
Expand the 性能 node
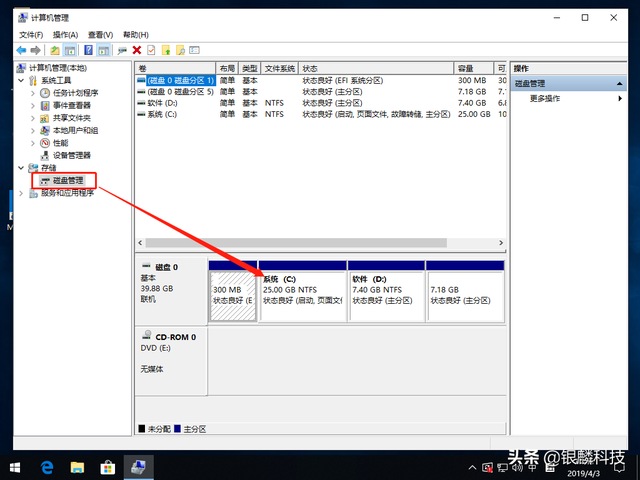click(x=33, y=143)
